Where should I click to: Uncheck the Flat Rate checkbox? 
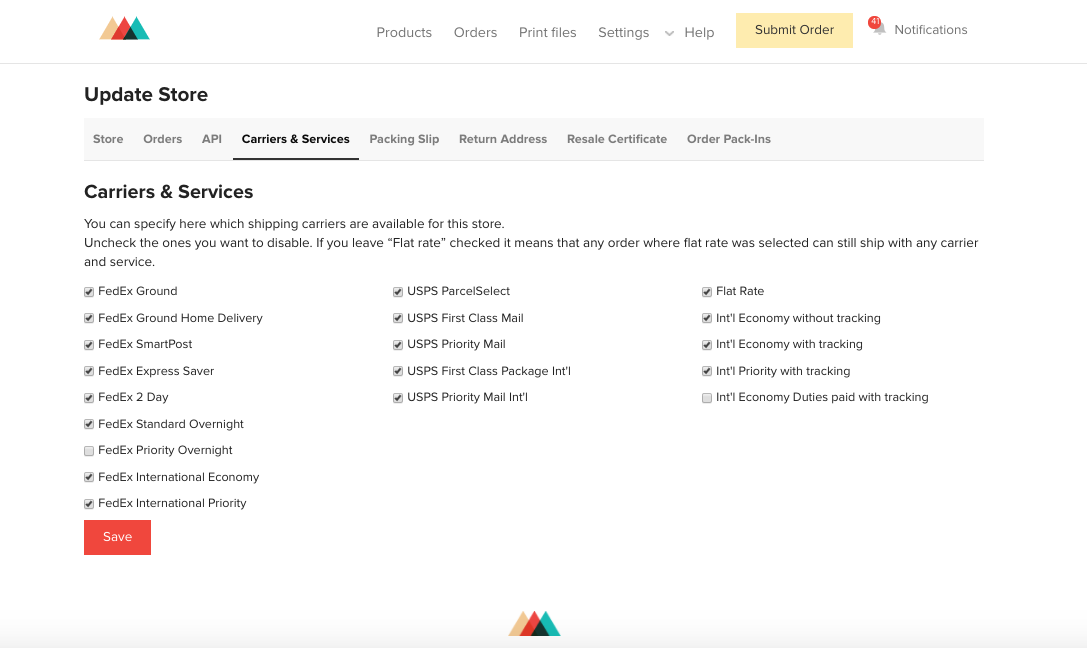(x=707, y=292)
